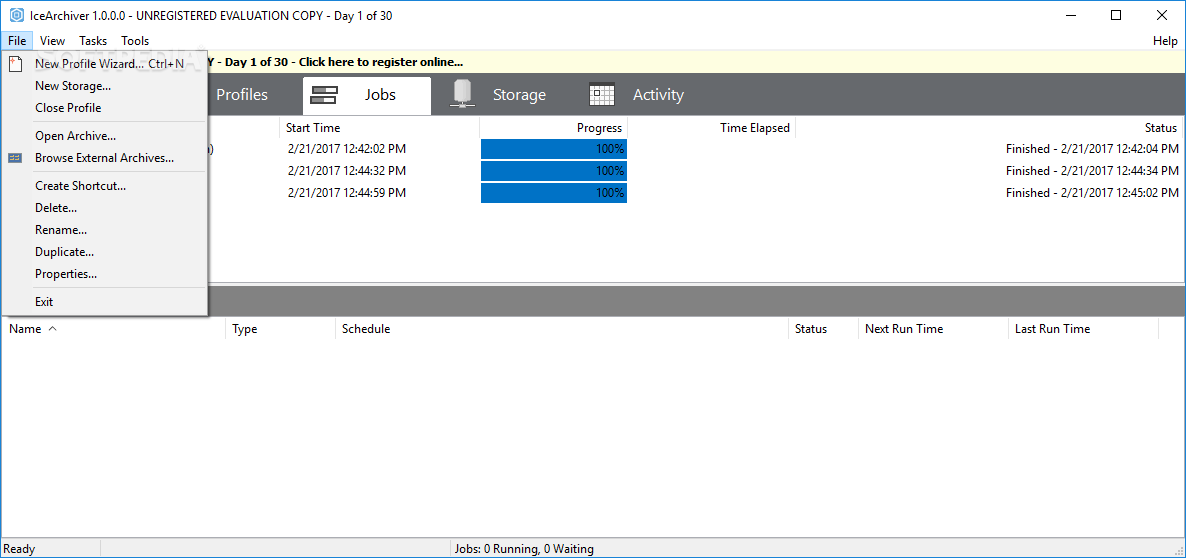This screenshot has height=558, width=1186.
Task: Open the Tasks menu
Action: (x=93, y=41)
